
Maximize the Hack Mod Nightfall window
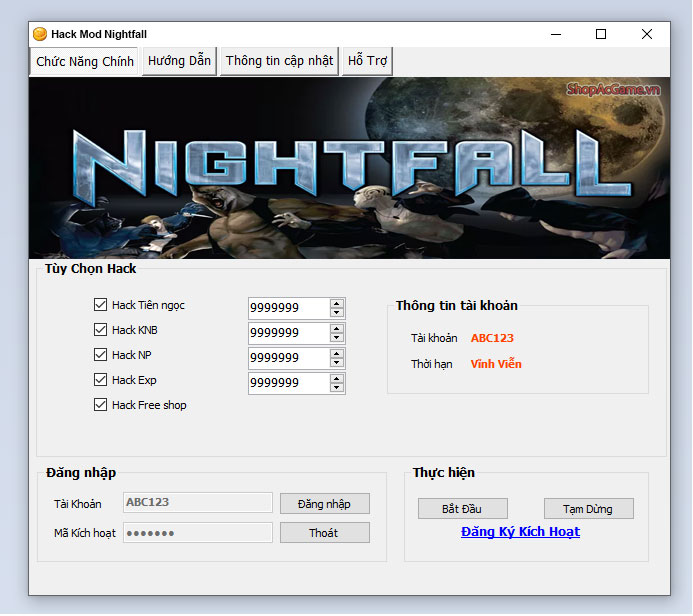click(601, 34)
